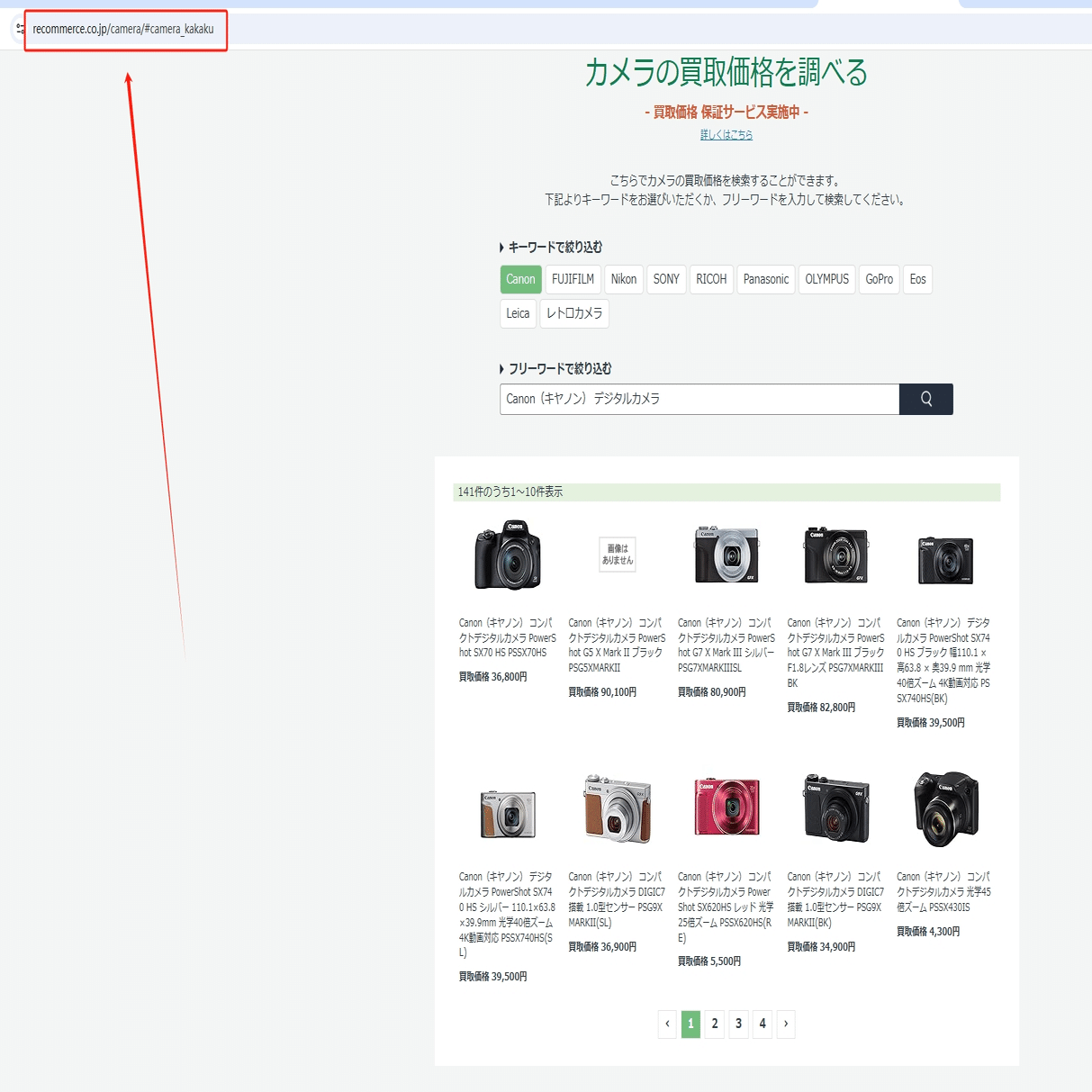Select the OLYMPUS keyword filter
Screen dimensions: 1092x1092
pos(827,279)
